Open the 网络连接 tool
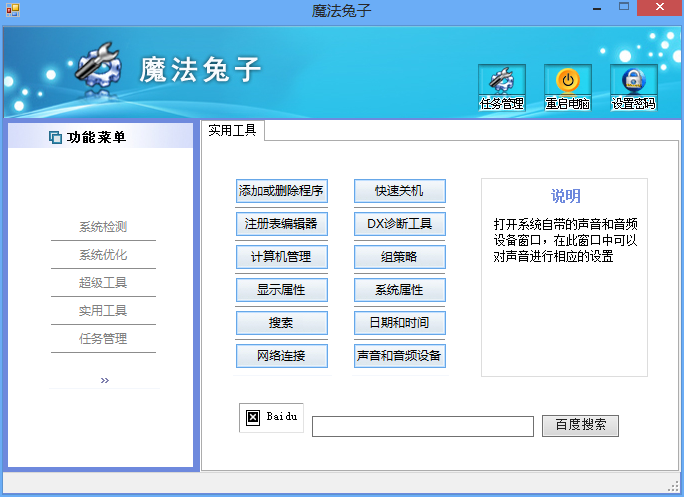This screenshot has height=497, width=684. coord(281,356)
